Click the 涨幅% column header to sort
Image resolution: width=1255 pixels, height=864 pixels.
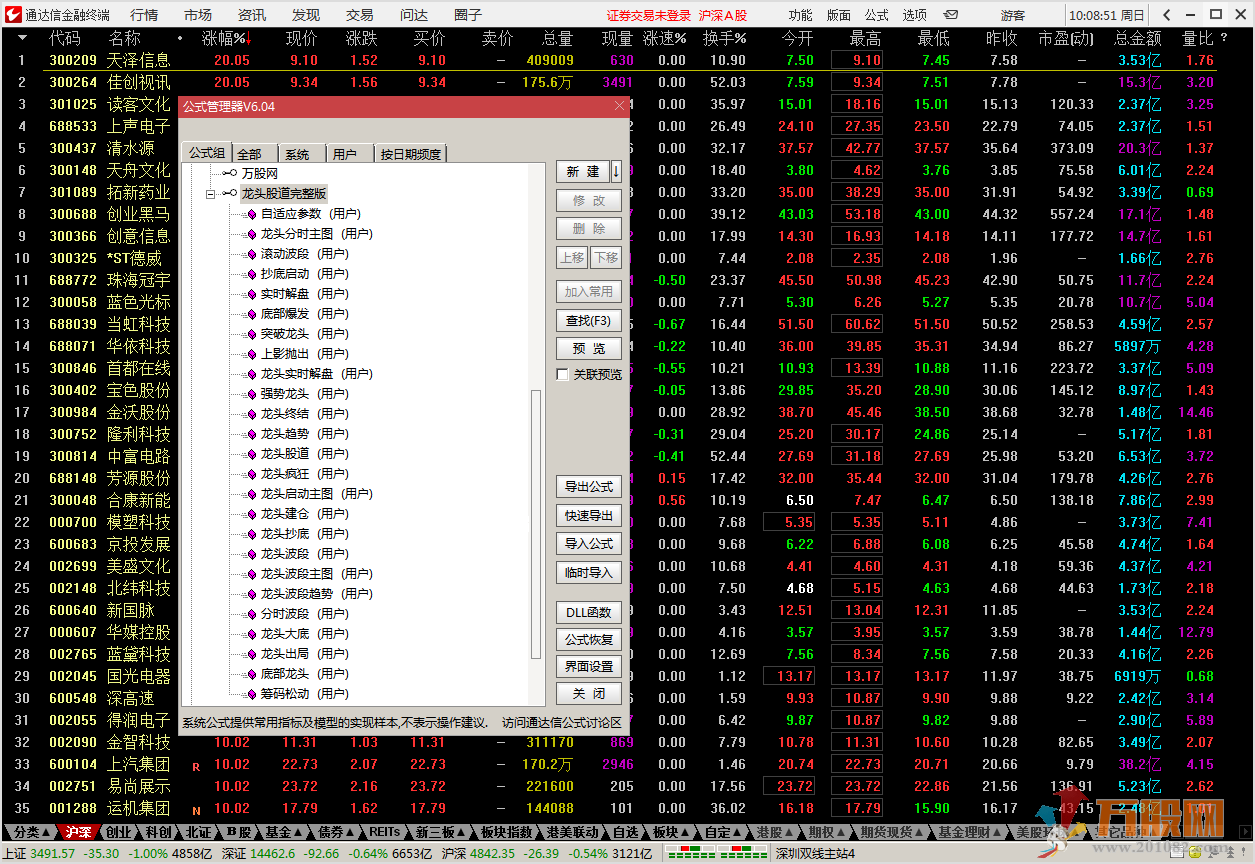click(x=227, y=38)
